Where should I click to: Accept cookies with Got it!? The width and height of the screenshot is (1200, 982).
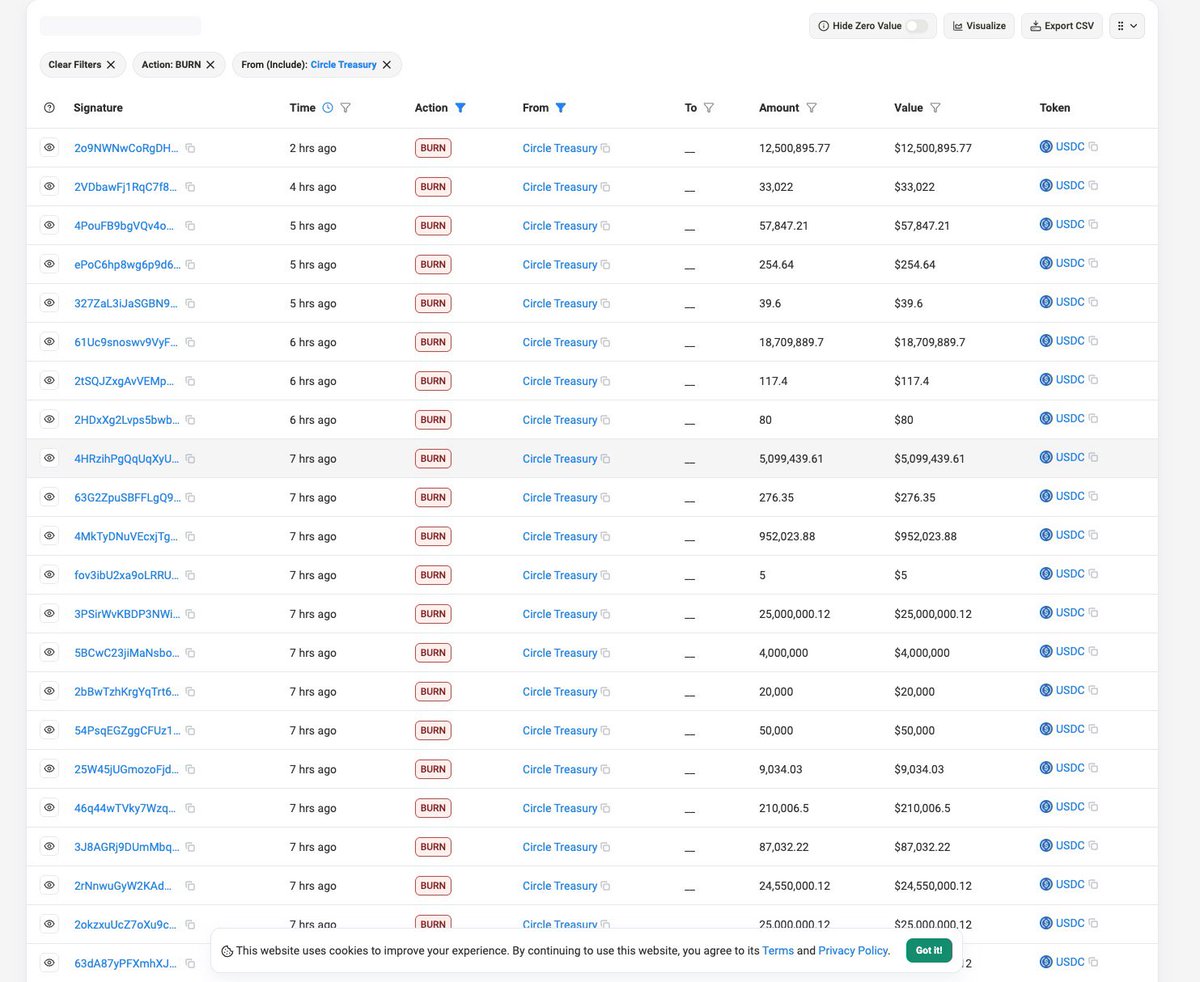click(x=929, y=950)
